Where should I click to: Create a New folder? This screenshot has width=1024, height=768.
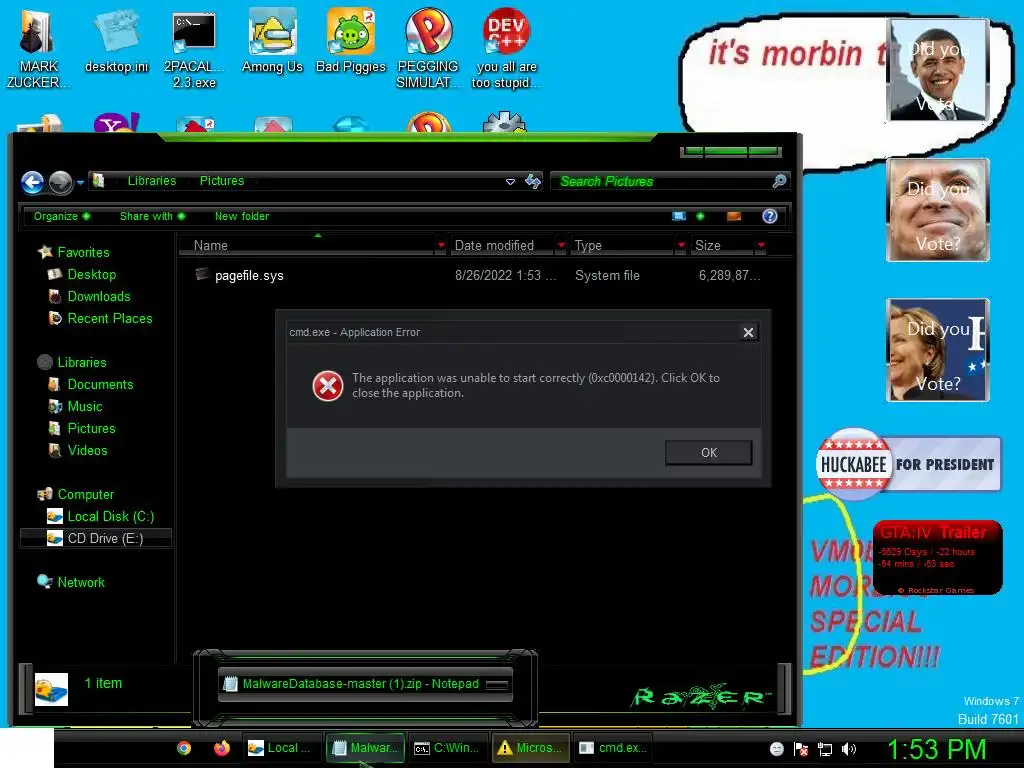click(242, 216)
